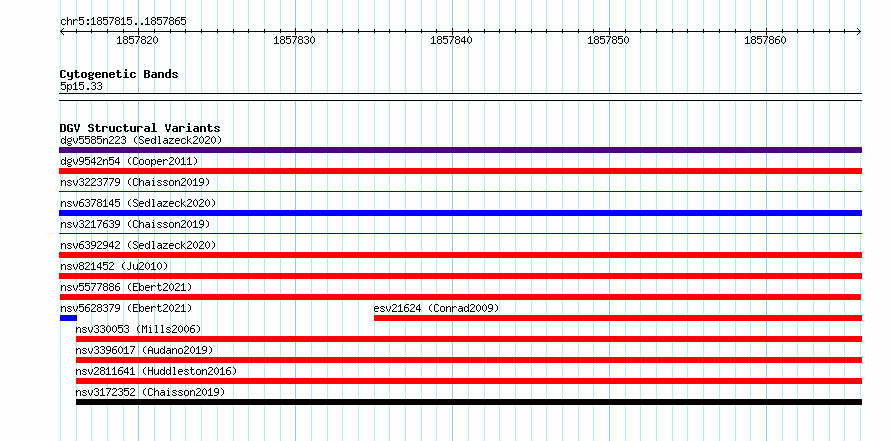The height and width of the screenshot is (441, 890).
Task: Click the thin blue nsv3217639 line
Action: click(x=460, y=233)
